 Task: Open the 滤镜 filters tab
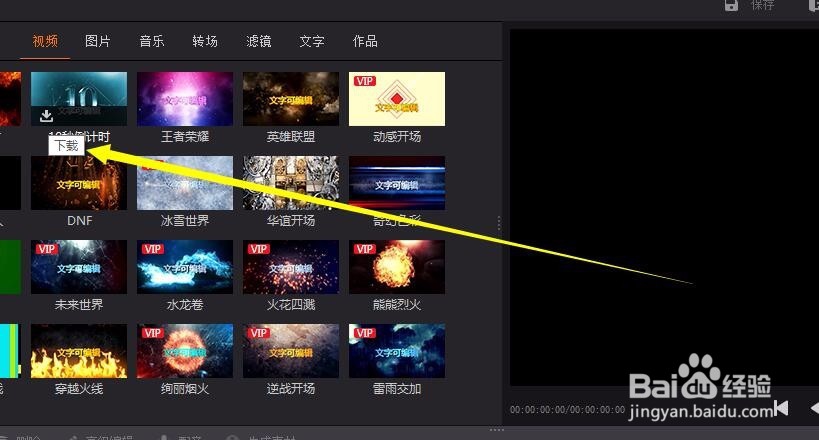pos(259,41)
